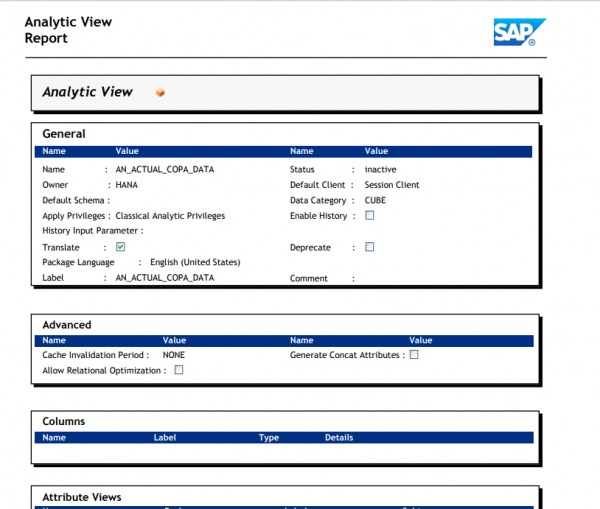The width and height of the screenshot is (600, 509).
Task: Click the Label column header in Columns
Action: (x=164, y=438)
